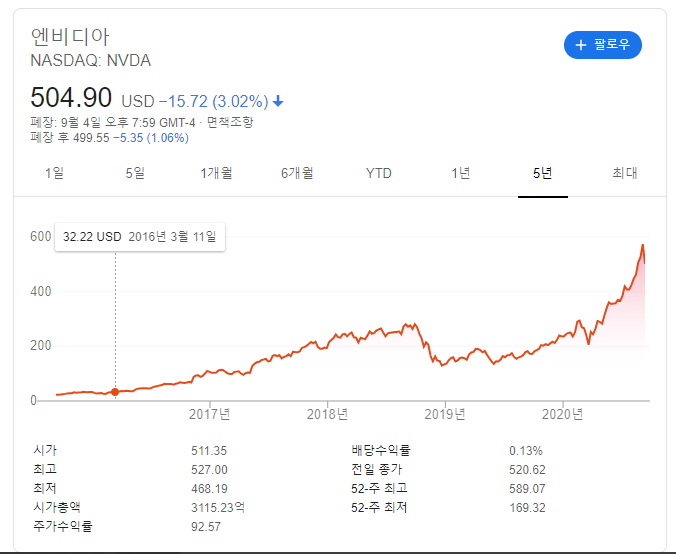Click the 2017년 axis label

210,414
